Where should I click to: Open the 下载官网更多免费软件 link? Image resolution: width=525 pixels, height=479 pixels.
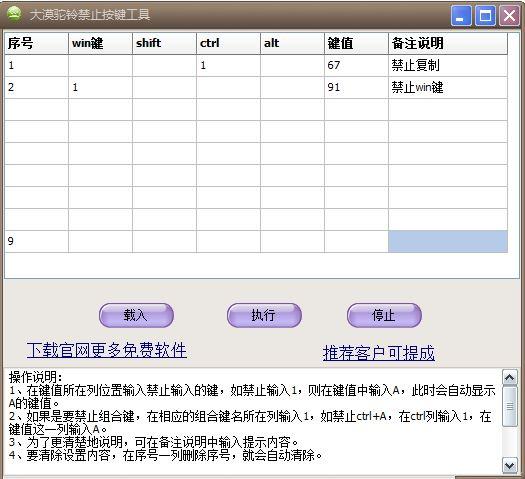click(x=106, y=350)
